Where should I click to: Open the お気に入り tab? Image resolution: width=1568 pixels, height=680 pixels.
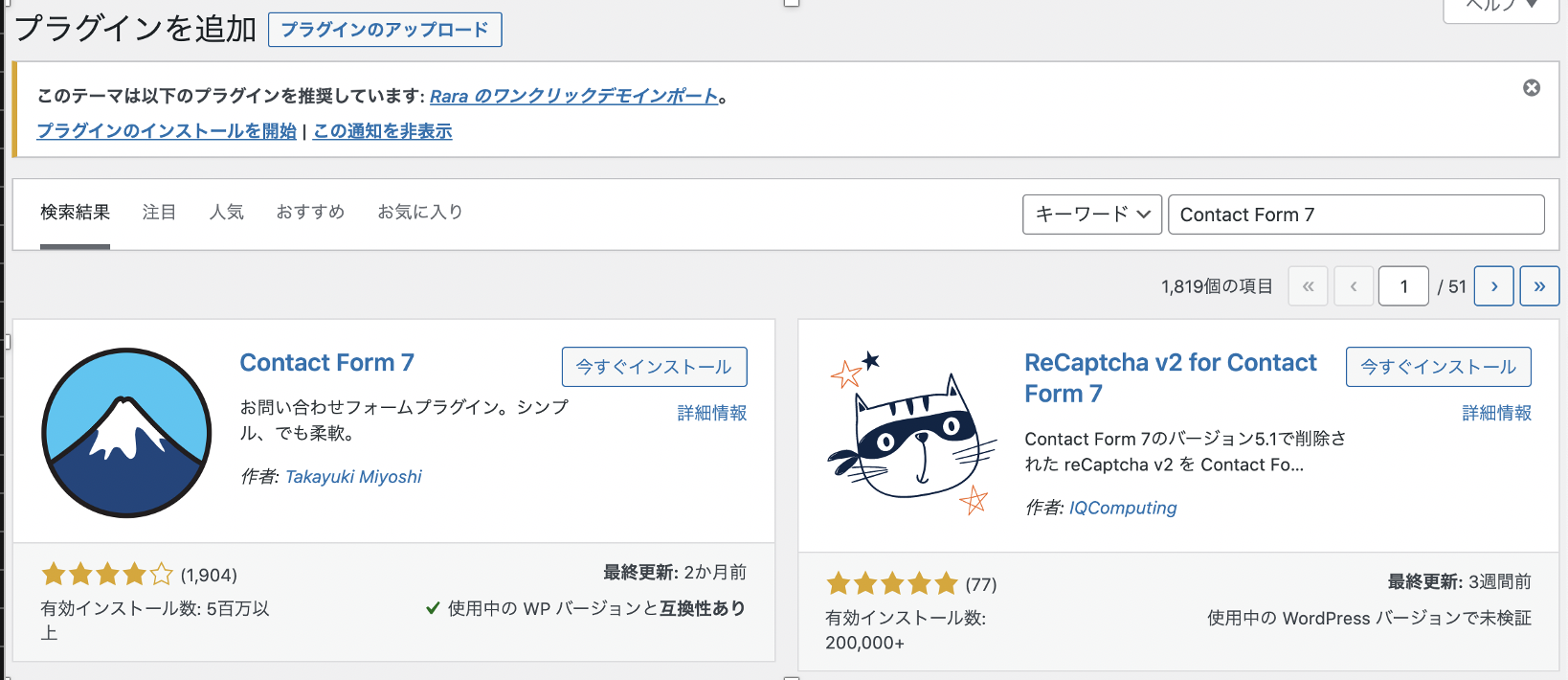(x=420, y=213)
